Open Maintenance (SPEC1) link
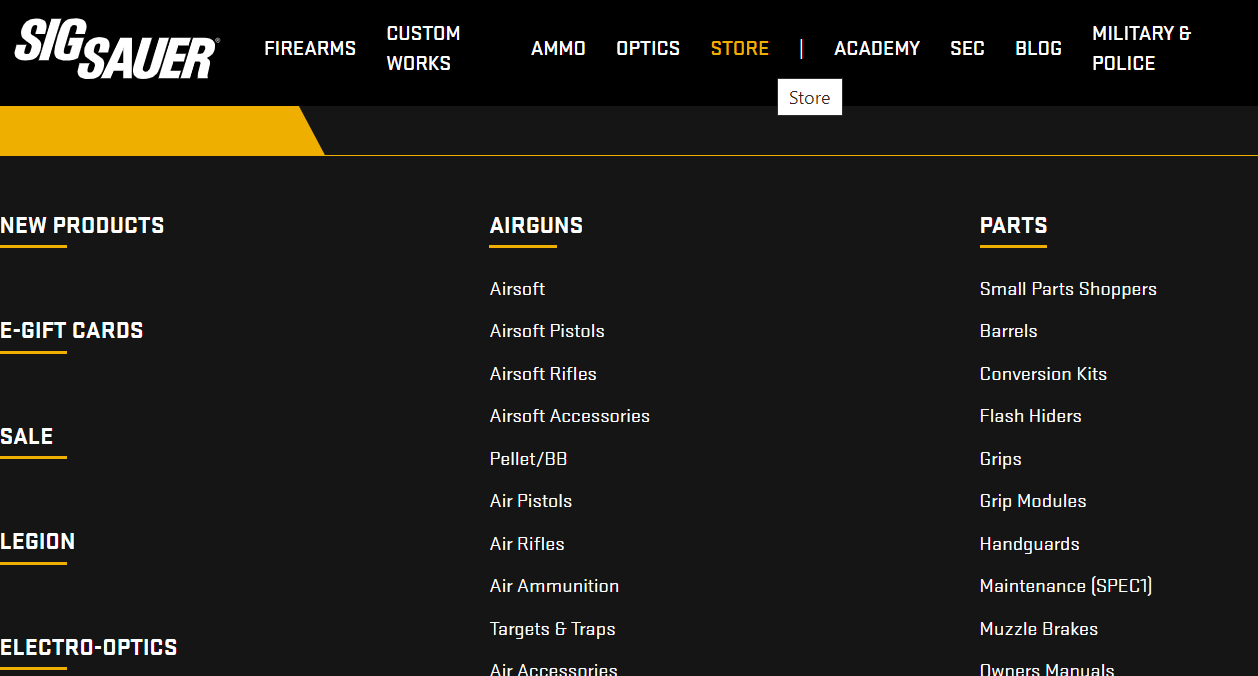Viewport: 1258px width, 676px height. pos(1066,586)
